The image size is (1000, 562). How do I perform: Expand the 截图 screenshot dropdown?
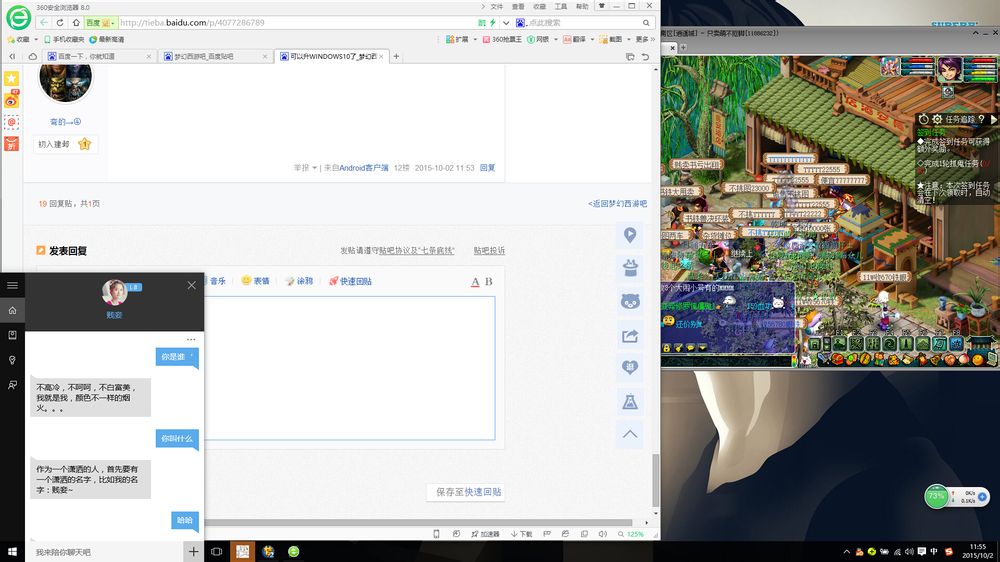629,40
